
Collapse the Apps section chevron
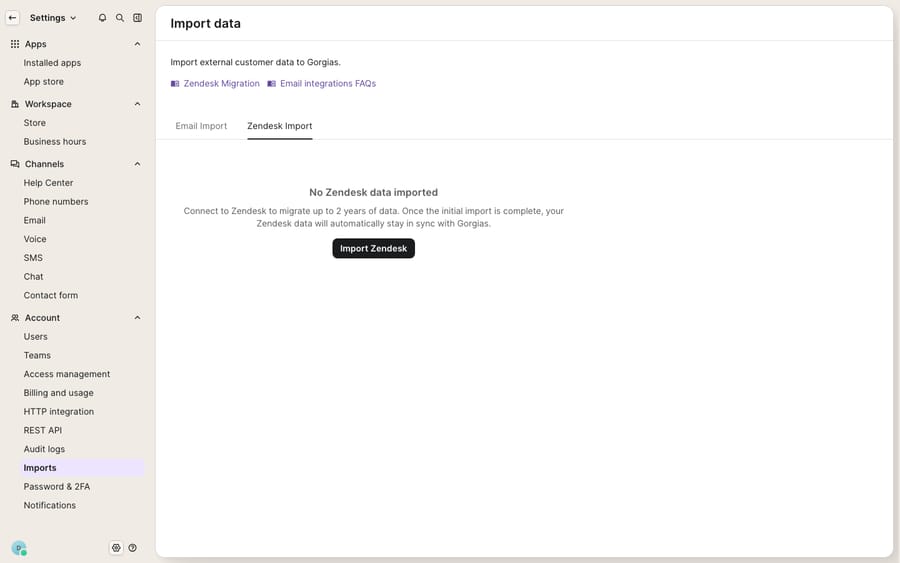(x=137, y=44)
